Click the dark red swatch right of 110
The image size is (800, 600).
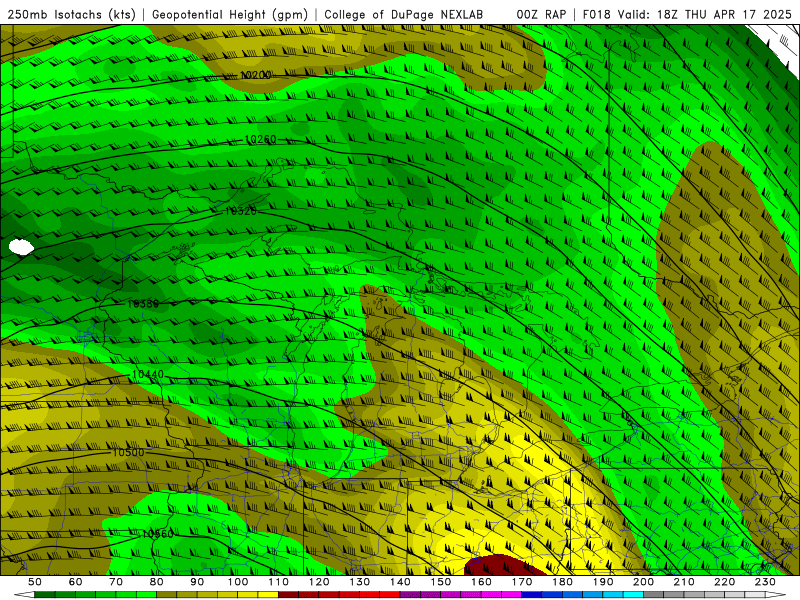click(289, 595)
